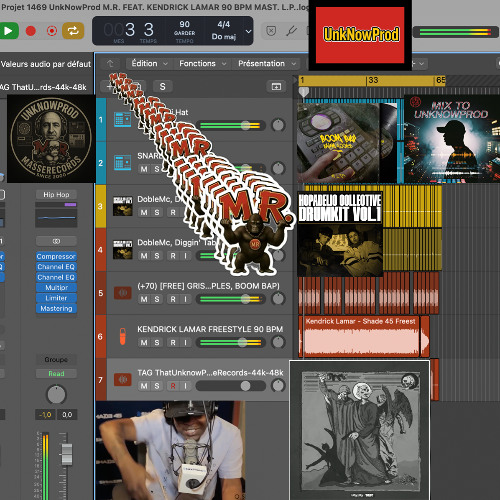Select the Kendrick Lamar - Shade 45 region

tap(363, 337)
